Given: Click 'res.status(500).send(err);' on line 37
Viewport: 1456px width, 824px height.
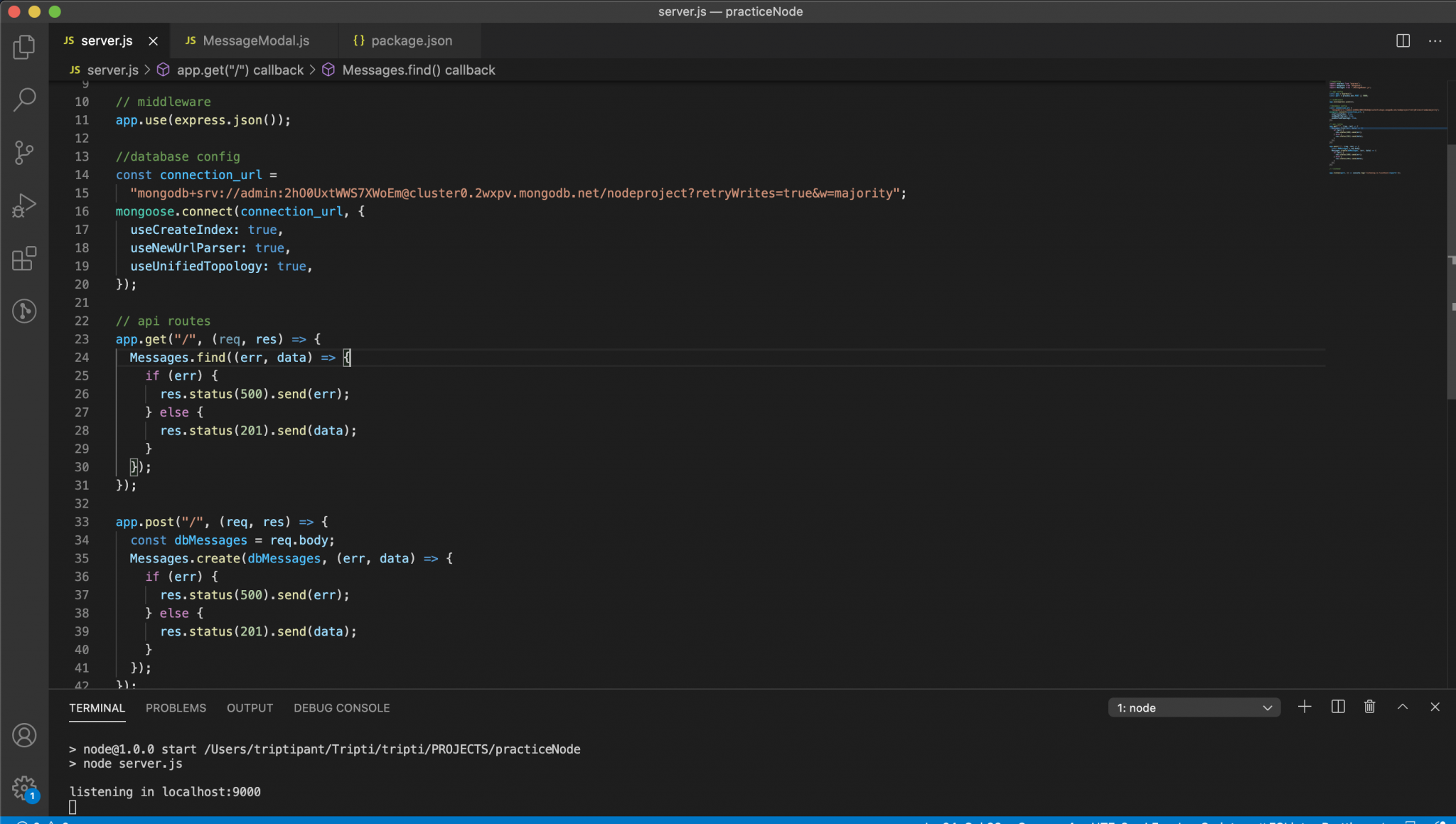Looking at the screenshot, I should coord(255,595).
